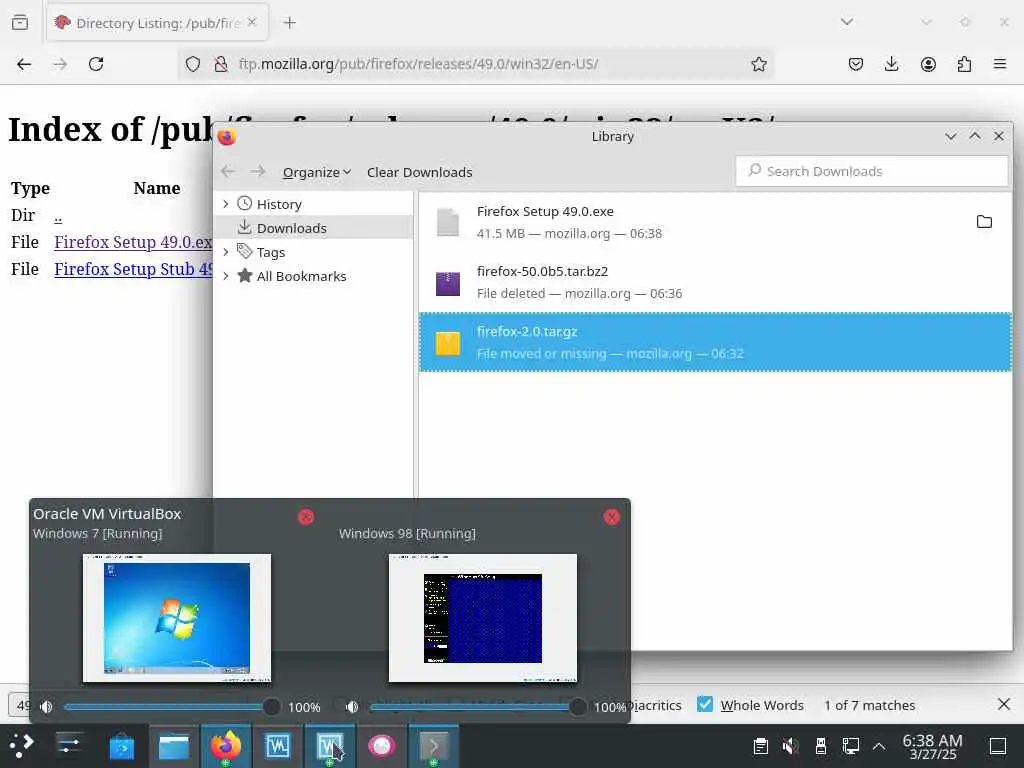Open the Firefox hamburger menu

click(1000, 64)
